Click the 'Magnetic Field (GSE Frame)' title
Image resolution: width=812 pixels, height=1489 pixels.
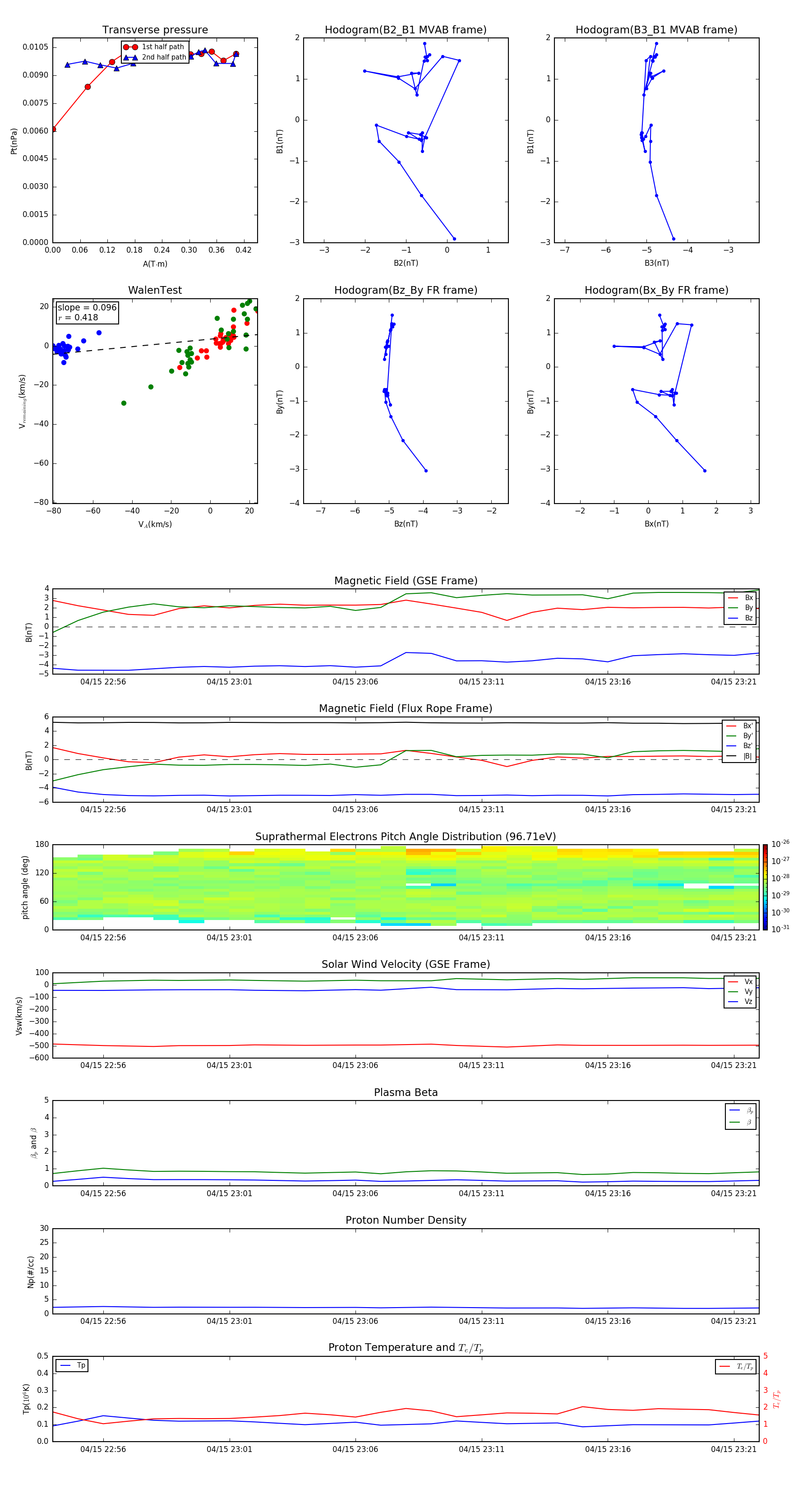pyautogui.click(x=406, y=581)
